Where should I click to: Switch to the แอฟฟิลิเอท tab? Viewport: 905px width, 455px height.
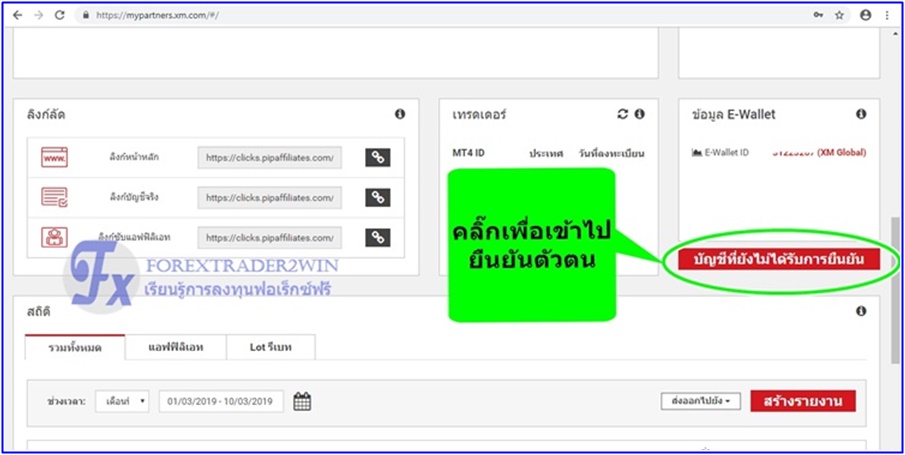(x=174, y=347)
